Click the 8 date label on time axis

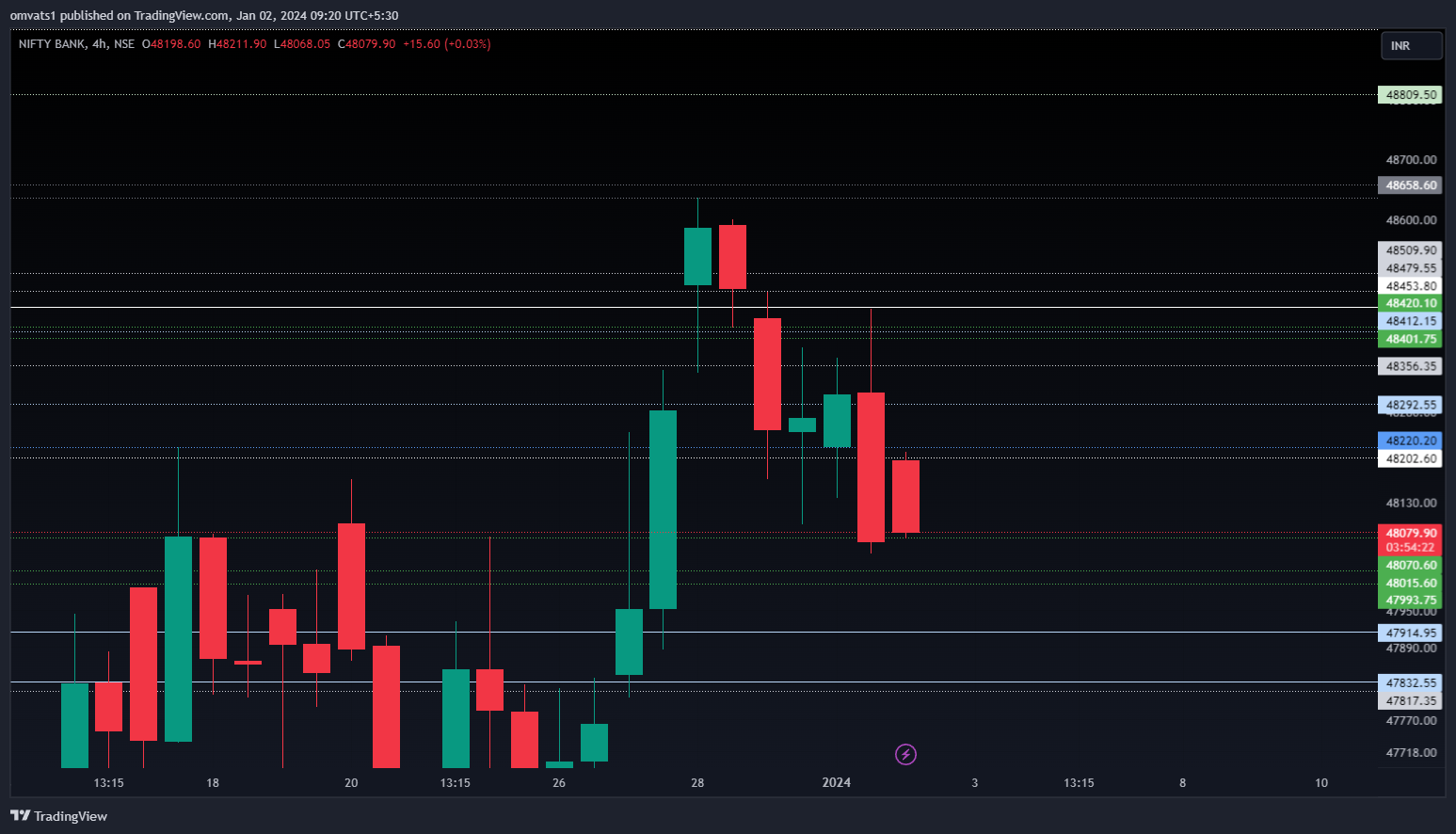[1183, 783]
